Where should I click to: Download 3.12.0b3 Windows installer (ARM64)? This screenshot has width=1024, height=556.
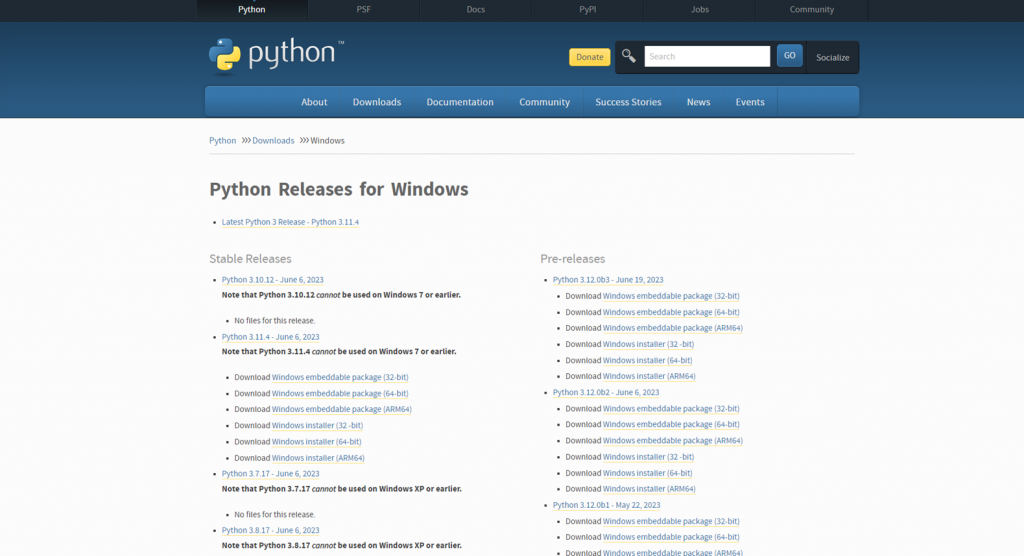[649, 376]
